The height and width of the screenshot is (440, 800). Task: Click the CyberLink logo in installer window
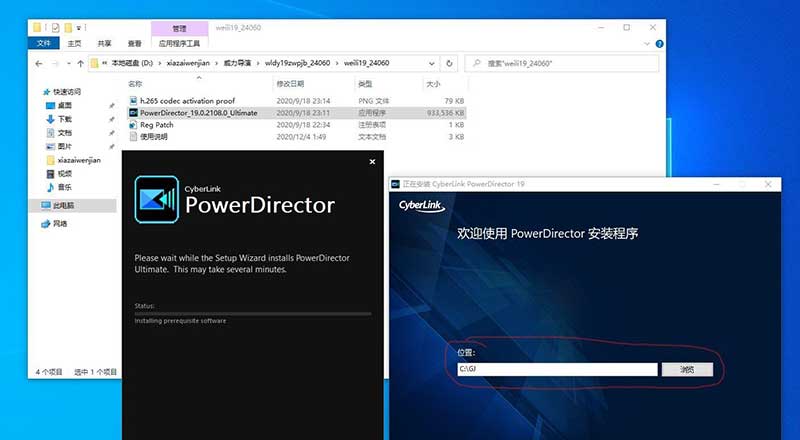421,206
